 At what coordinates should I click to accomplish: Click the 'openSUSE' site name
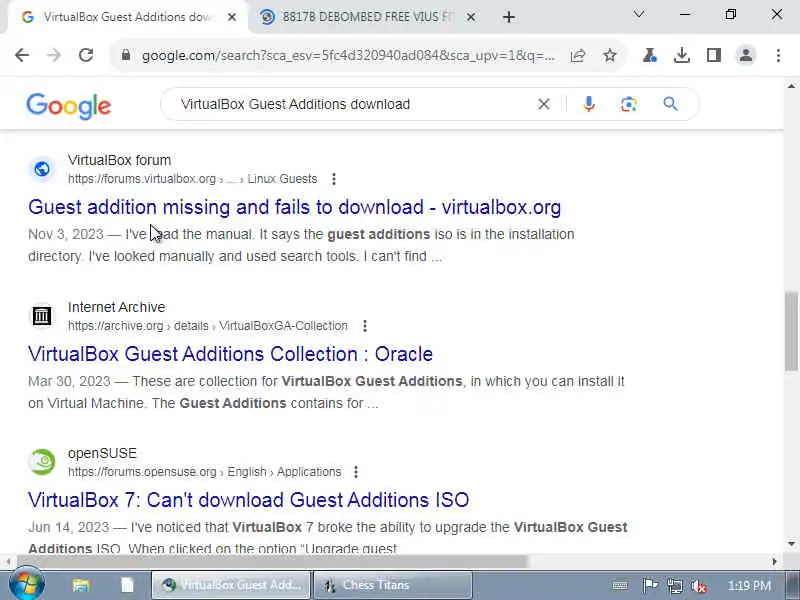tap(102, 454)
